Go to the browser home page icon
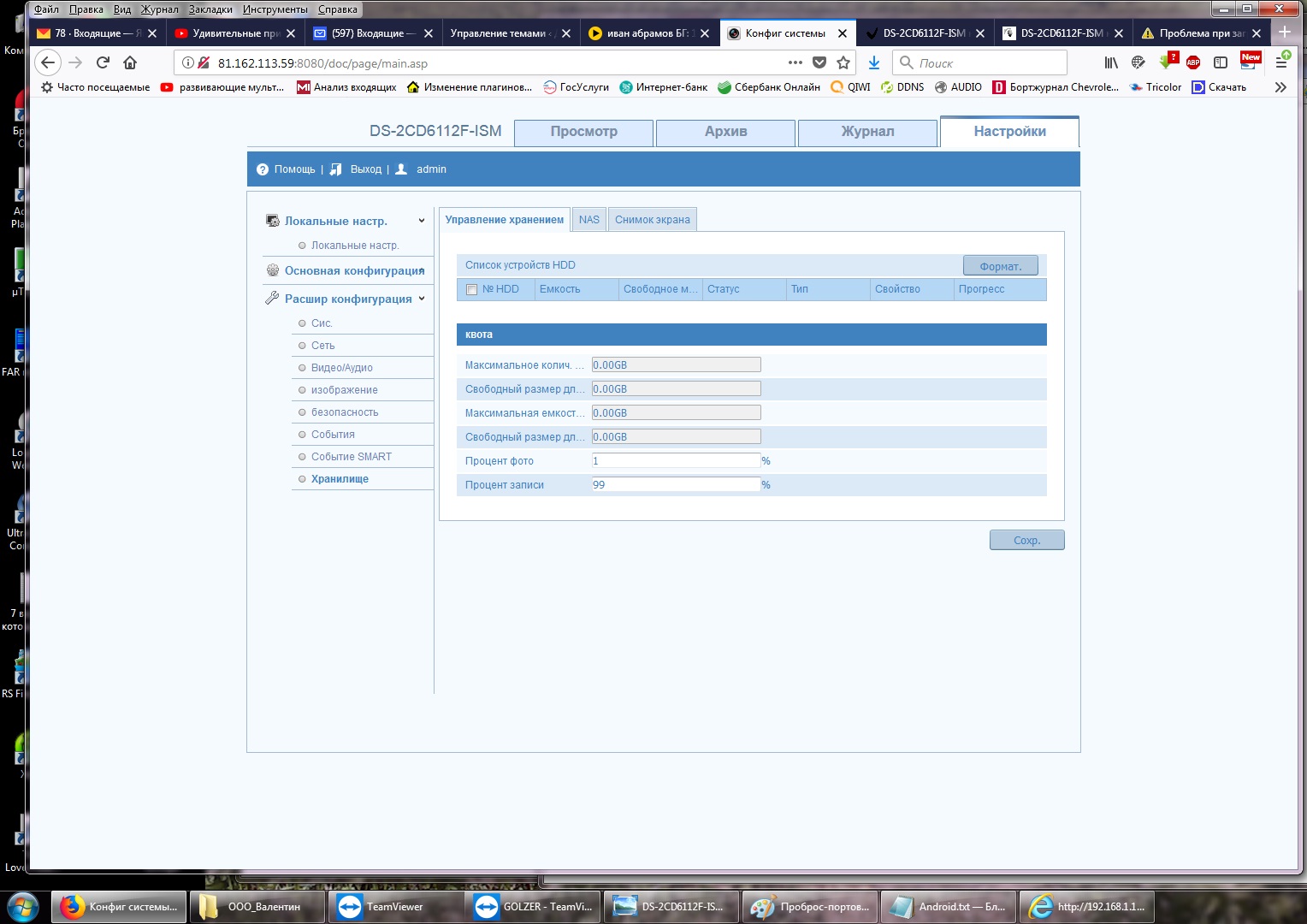The image size is (1307, 924). coord(130,62)
